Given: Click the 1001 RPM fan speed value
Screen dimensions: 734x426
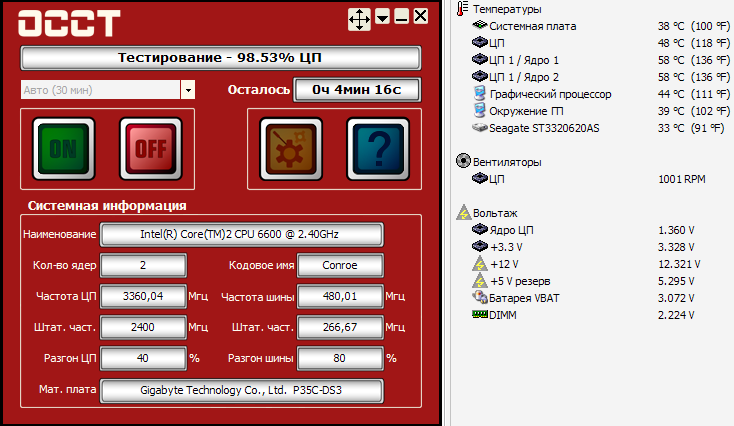Looking at the screenshot, I should coord(682,179).
